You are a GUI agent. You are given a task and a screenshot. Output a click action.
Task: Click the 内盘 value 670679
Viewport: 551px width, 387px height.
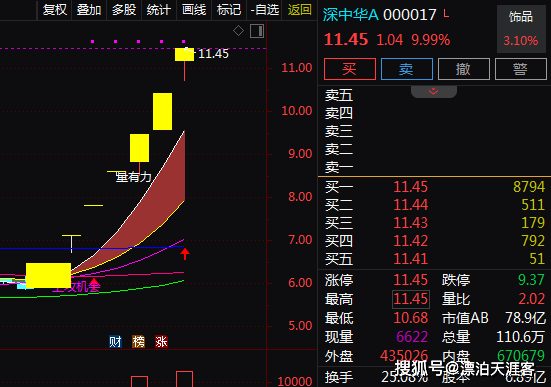click(521, 356)
